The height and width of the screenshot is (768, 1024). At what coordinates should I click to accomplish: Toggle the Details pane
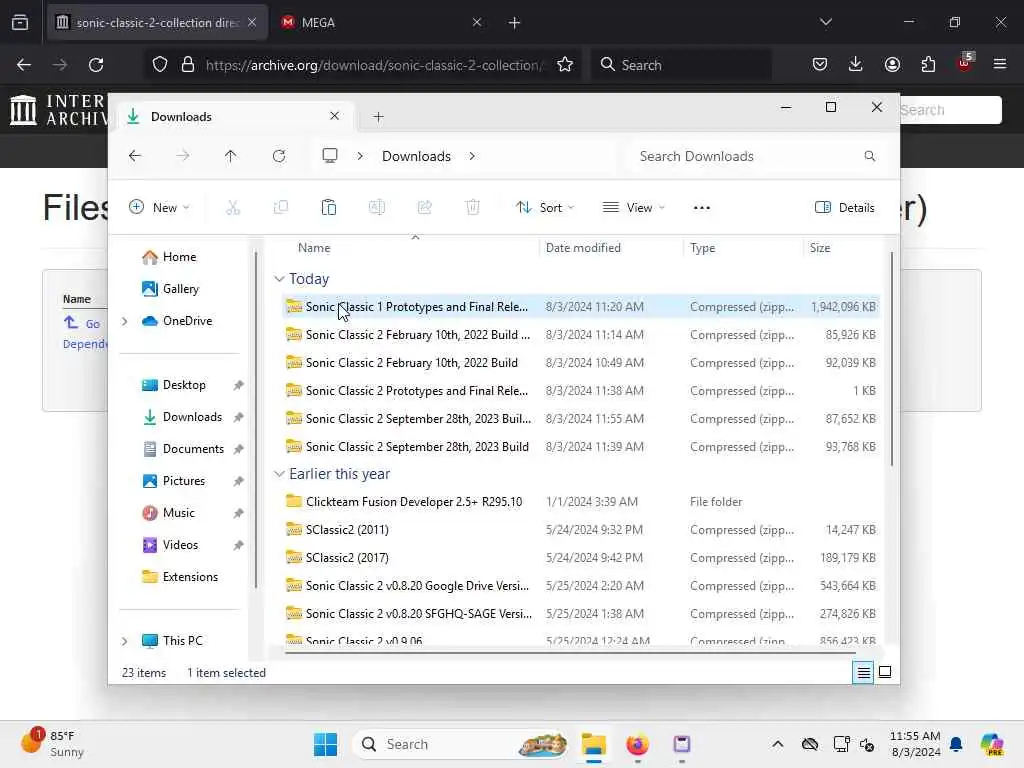point(844,208)
